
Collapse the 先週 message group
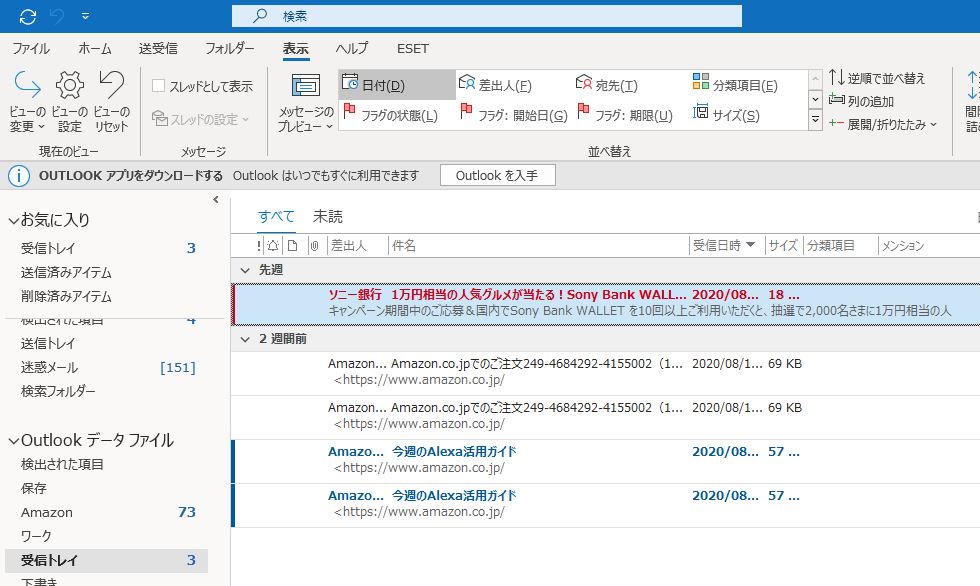click(x=245, y=271)
